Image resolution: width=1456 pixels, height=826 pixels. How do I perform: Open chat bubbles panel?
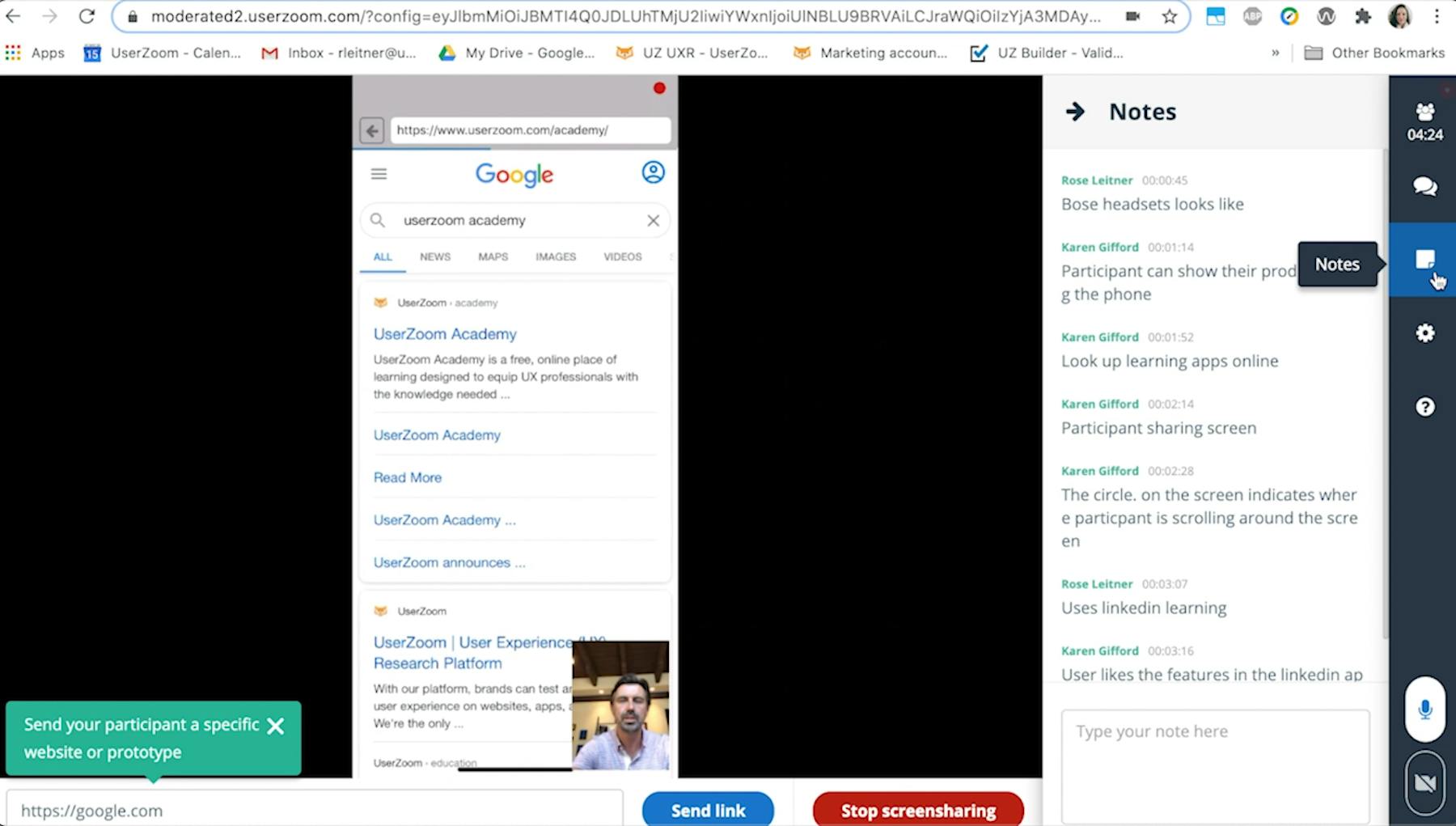tap(1425, 186)
